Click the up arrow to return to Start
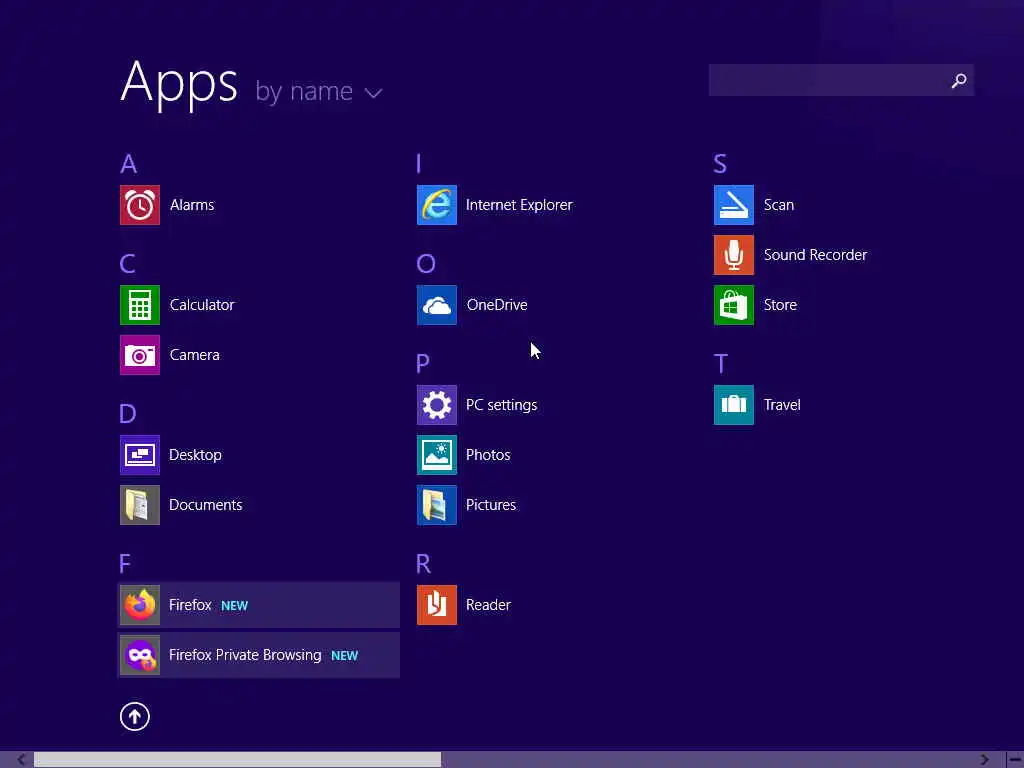This screenshot has width=1024, height=768. pos(135,716)
